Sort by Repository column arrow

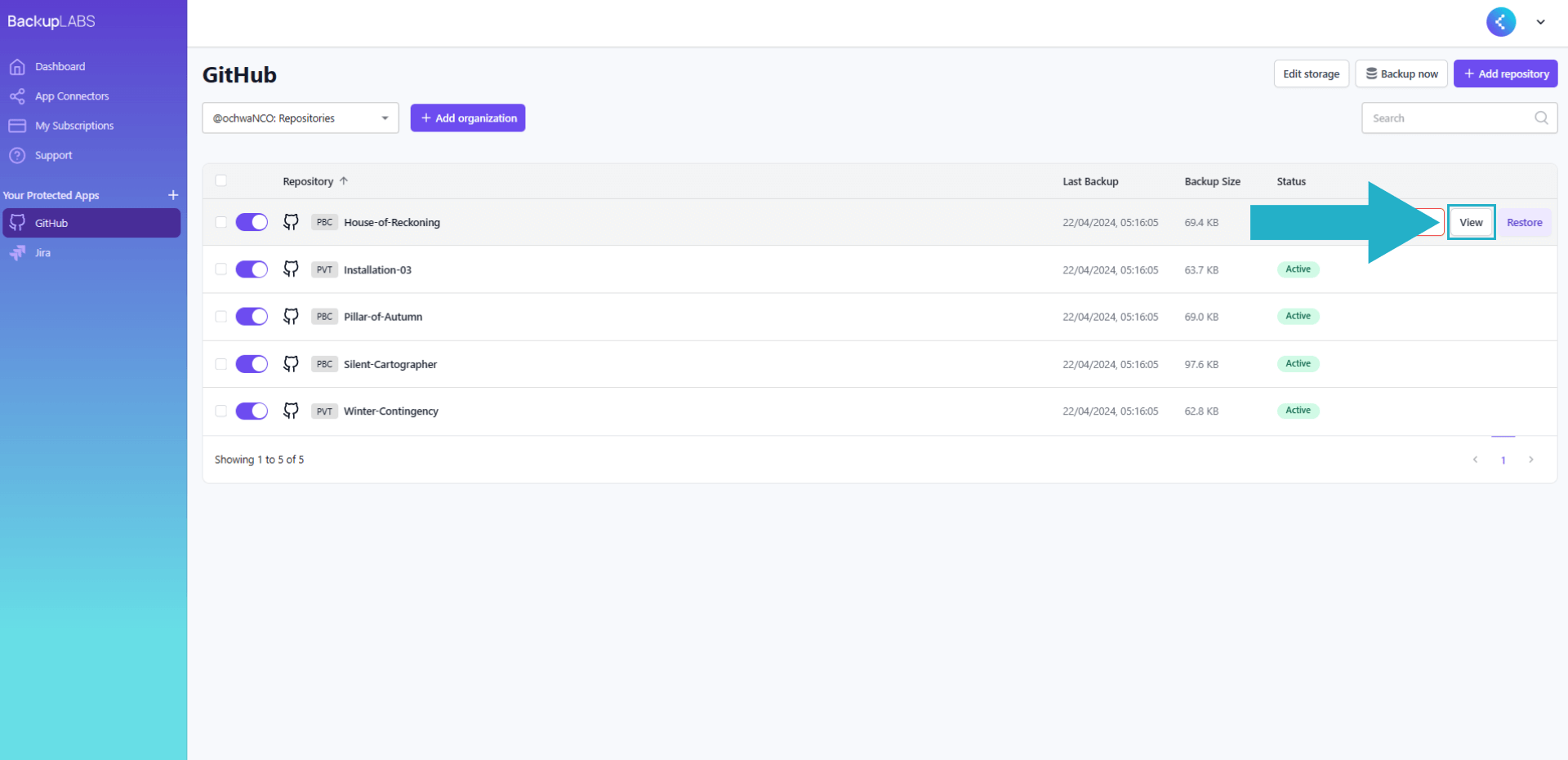[x=344, y=181]
